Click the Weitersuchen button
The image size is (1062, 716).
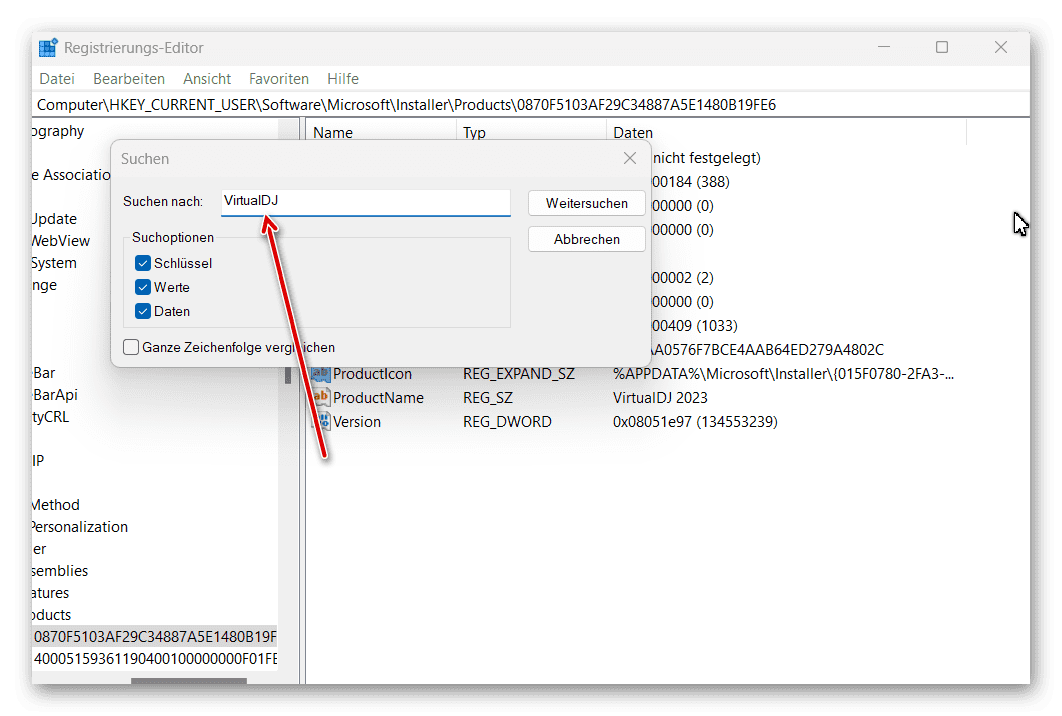[x=587, y=203]
